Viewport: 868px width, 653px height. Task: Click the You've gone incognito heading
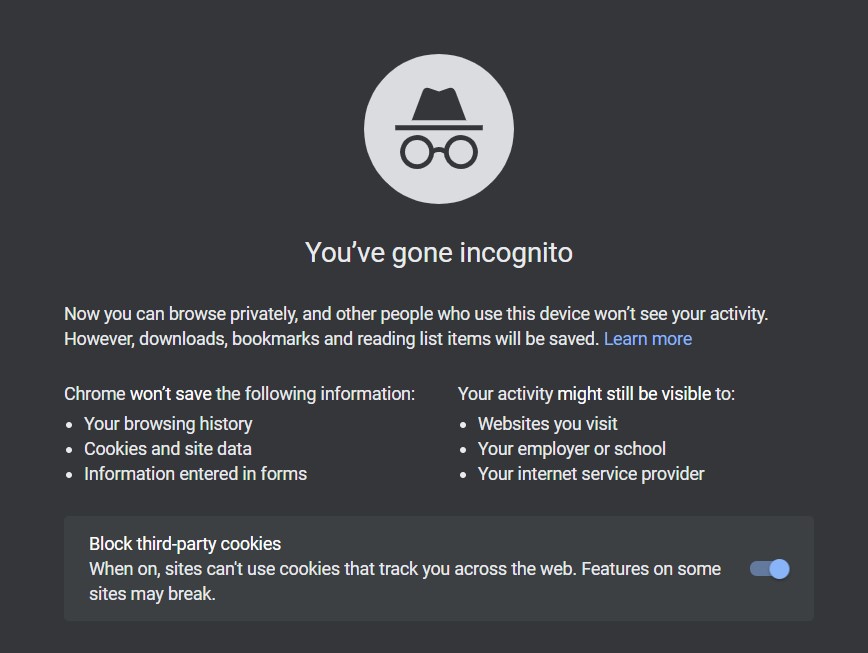coord(438,253)
